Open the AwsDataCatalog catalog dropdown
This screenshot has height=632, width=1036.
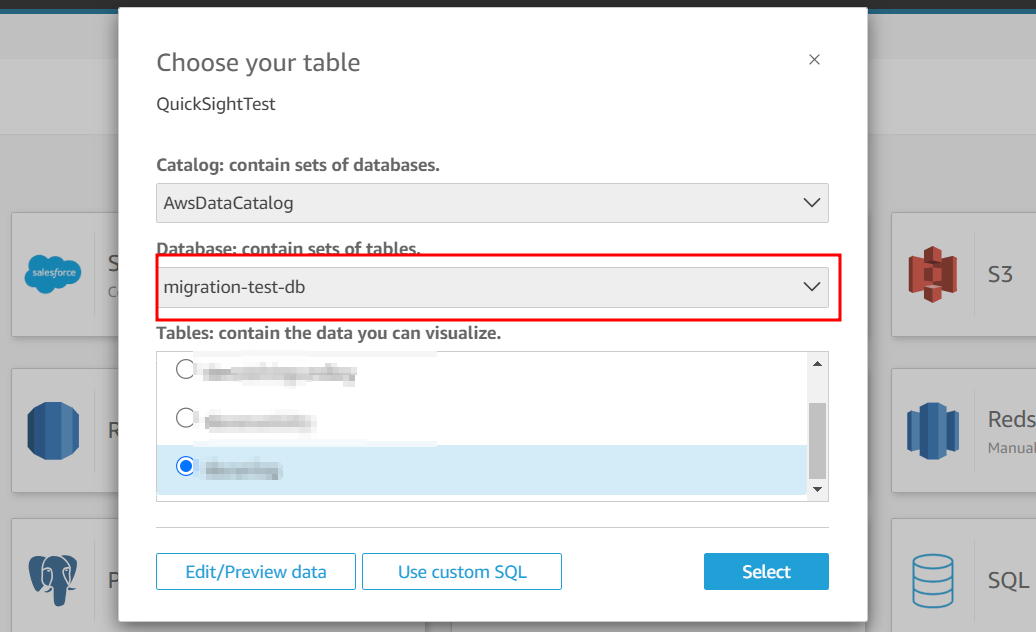pyautogui.click(x=492, y=203)
